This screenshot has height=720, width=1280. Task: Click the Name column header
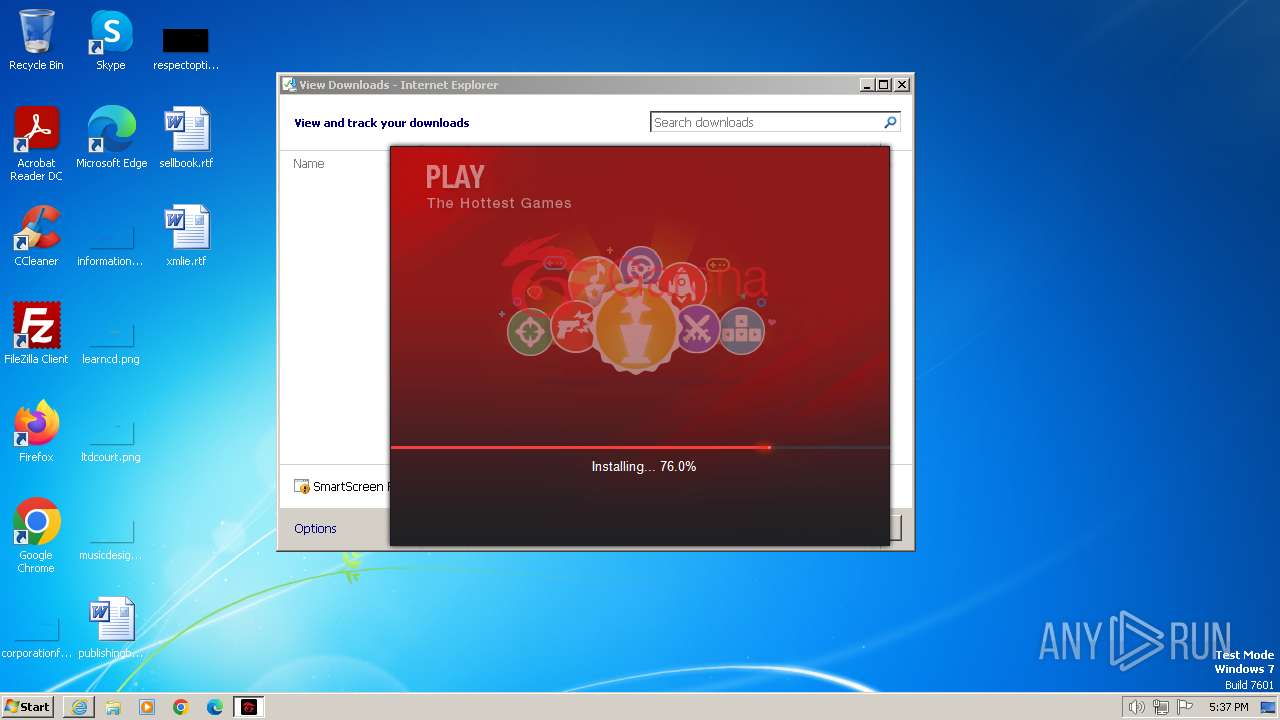[x=309, y=163]
